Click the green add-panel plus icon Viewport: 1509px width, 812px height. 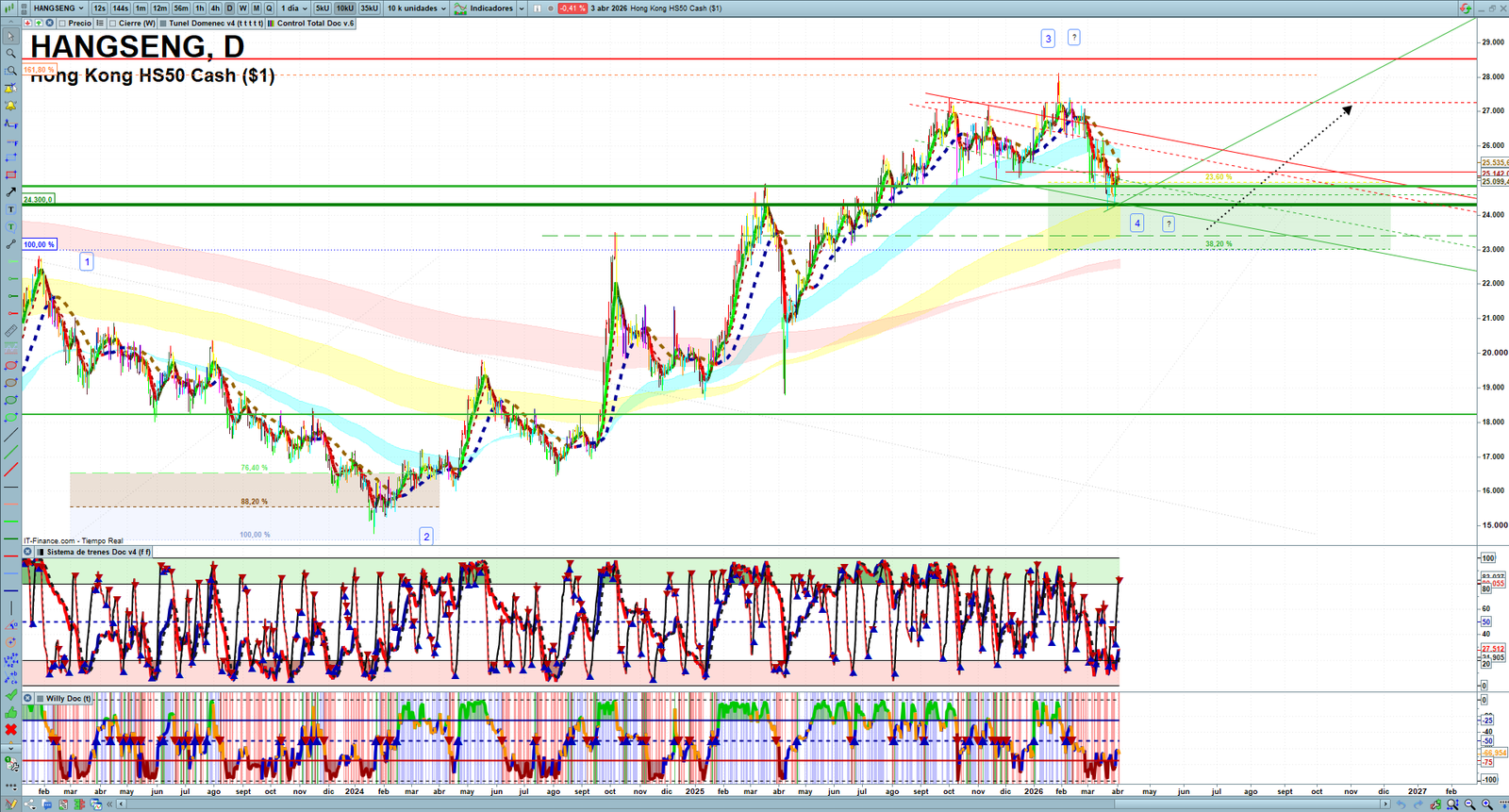pyautogui.click(x=38, y=24)
